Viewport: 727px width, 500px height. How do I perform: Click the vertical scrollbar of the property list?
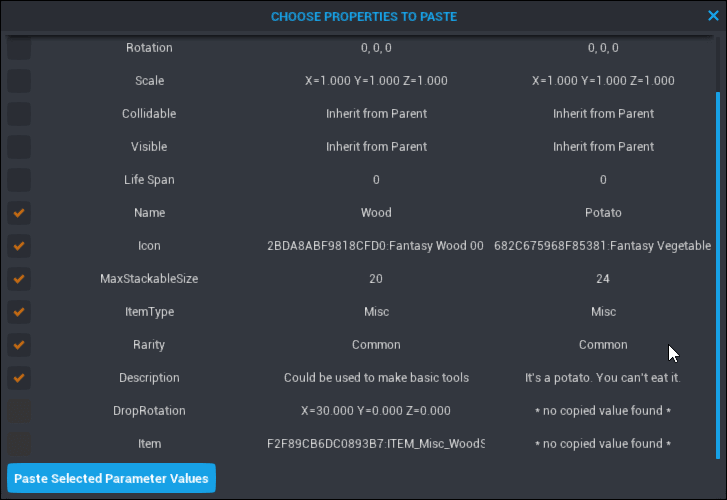pos(716,250)
